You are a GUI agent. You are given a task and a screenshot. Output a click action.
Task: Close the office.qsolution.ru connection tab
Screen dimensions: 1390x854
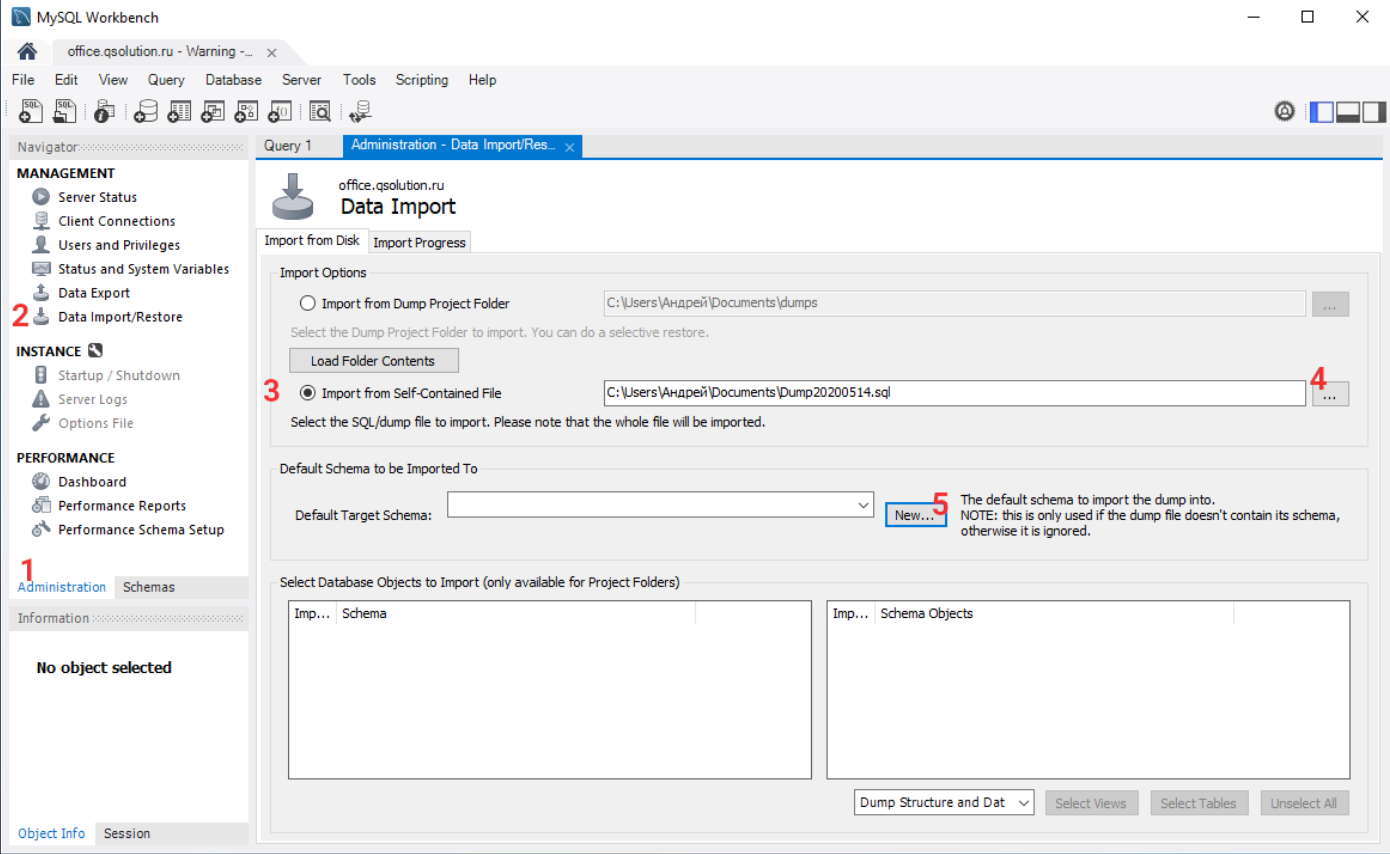pos(272,52)
